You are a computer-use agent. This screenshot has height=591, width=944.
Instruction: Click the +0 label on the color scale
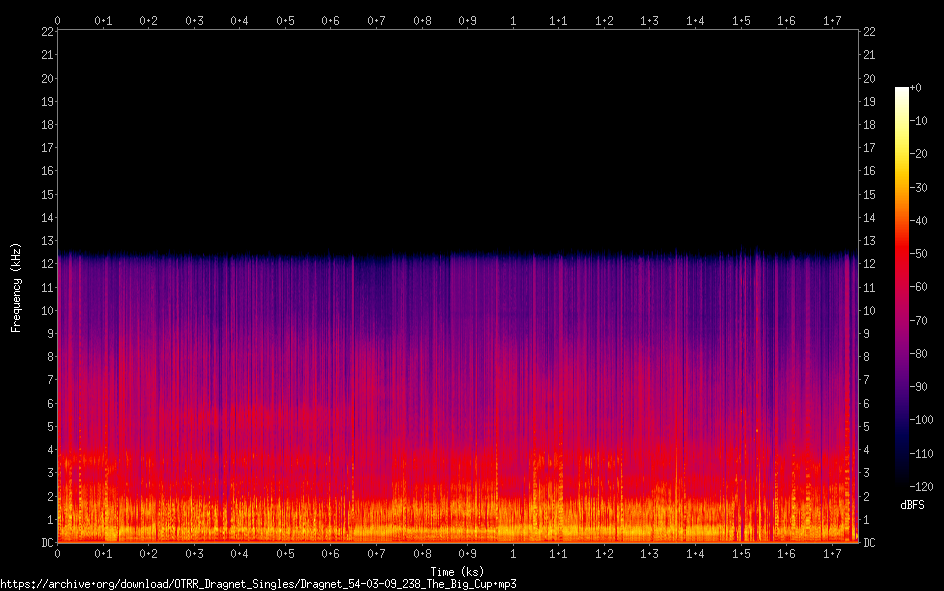tap(916, 88)
